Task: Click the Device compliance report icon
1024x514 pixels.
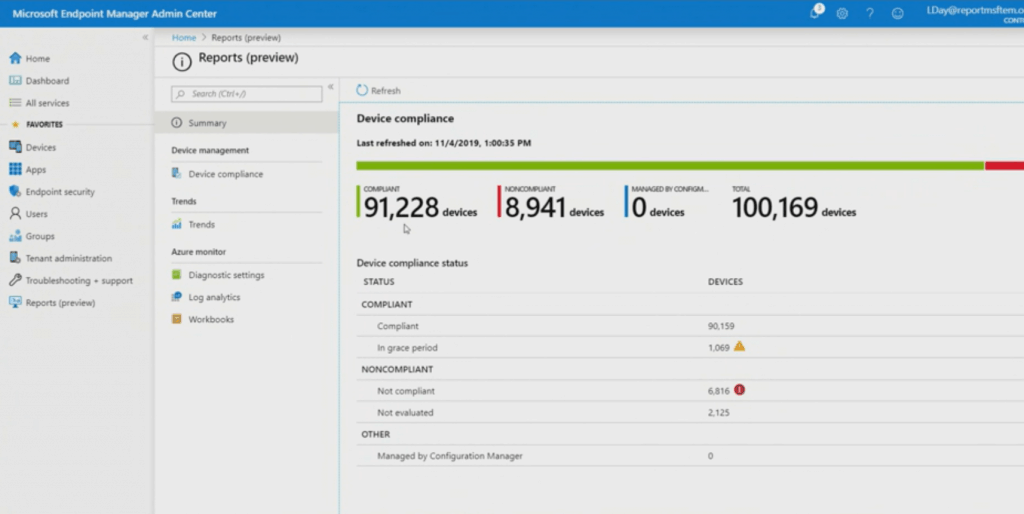Action: (x=176, y=174)
